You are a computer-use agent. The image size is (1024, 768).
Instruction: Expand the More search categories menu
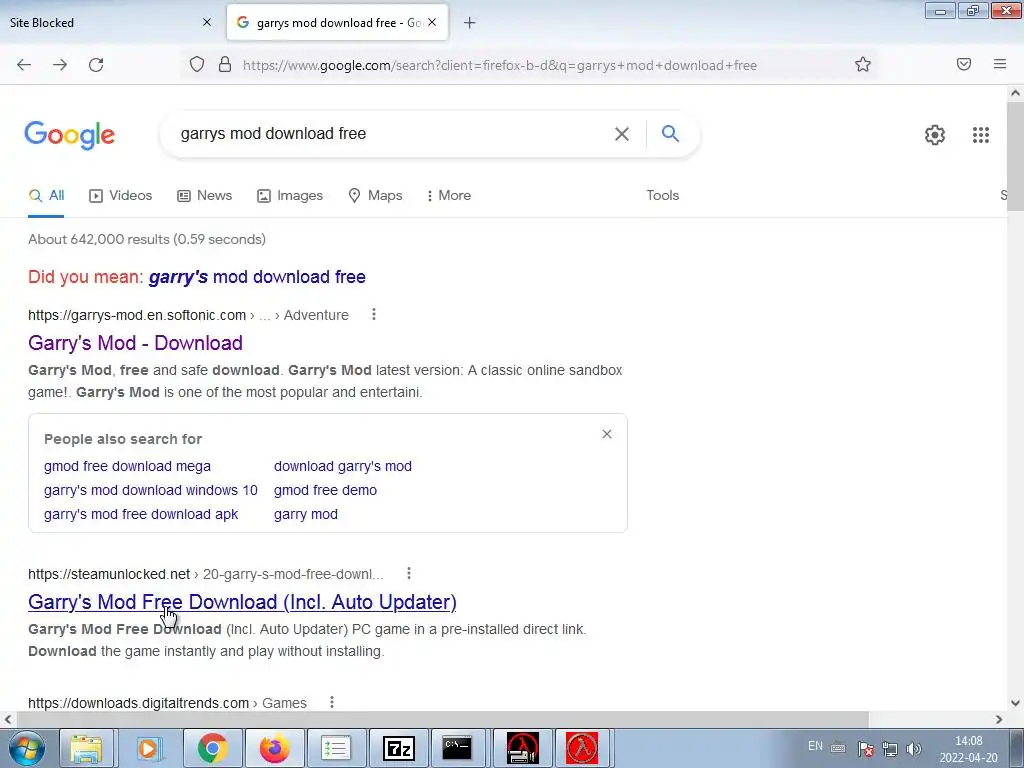pyautogui.click(x=449, y=195)
